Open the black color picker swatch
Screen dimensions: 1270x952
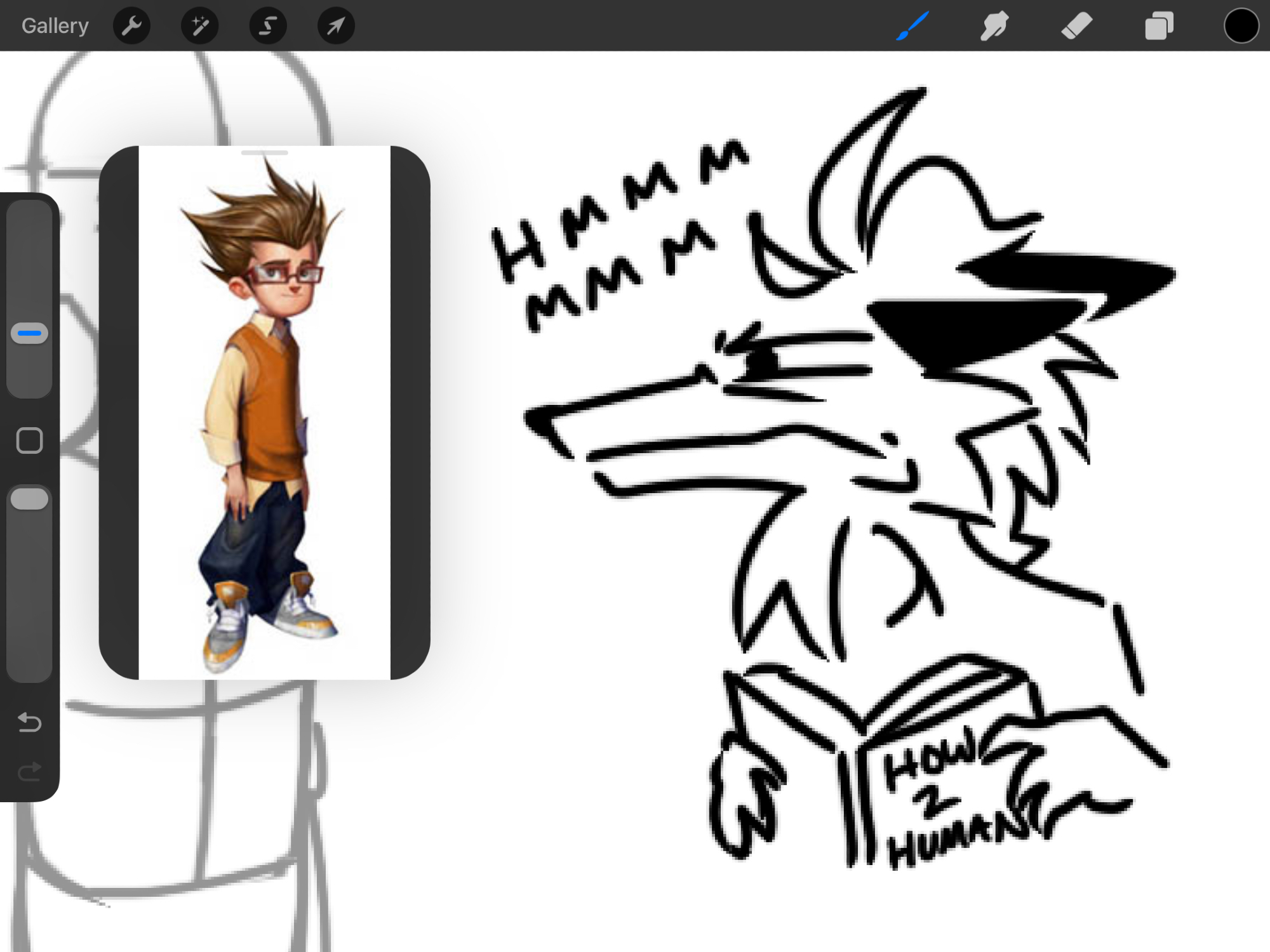(x=1241, y=26)
